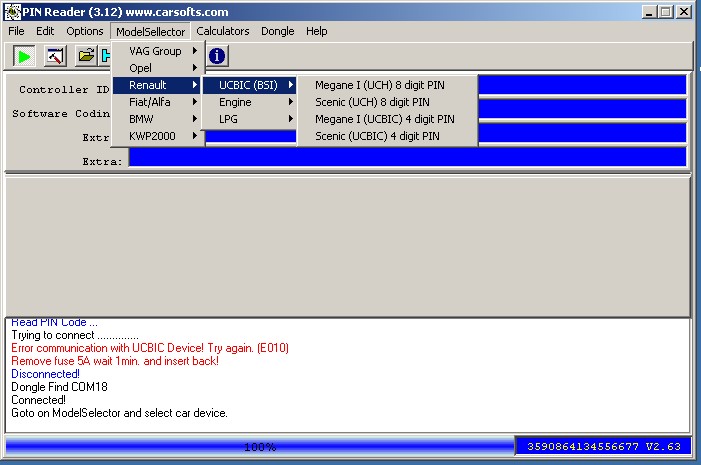Click the 'Remove fuse 5A wait 1min' log line
Viewport: 701px width, 465px height.
(115, 361)
